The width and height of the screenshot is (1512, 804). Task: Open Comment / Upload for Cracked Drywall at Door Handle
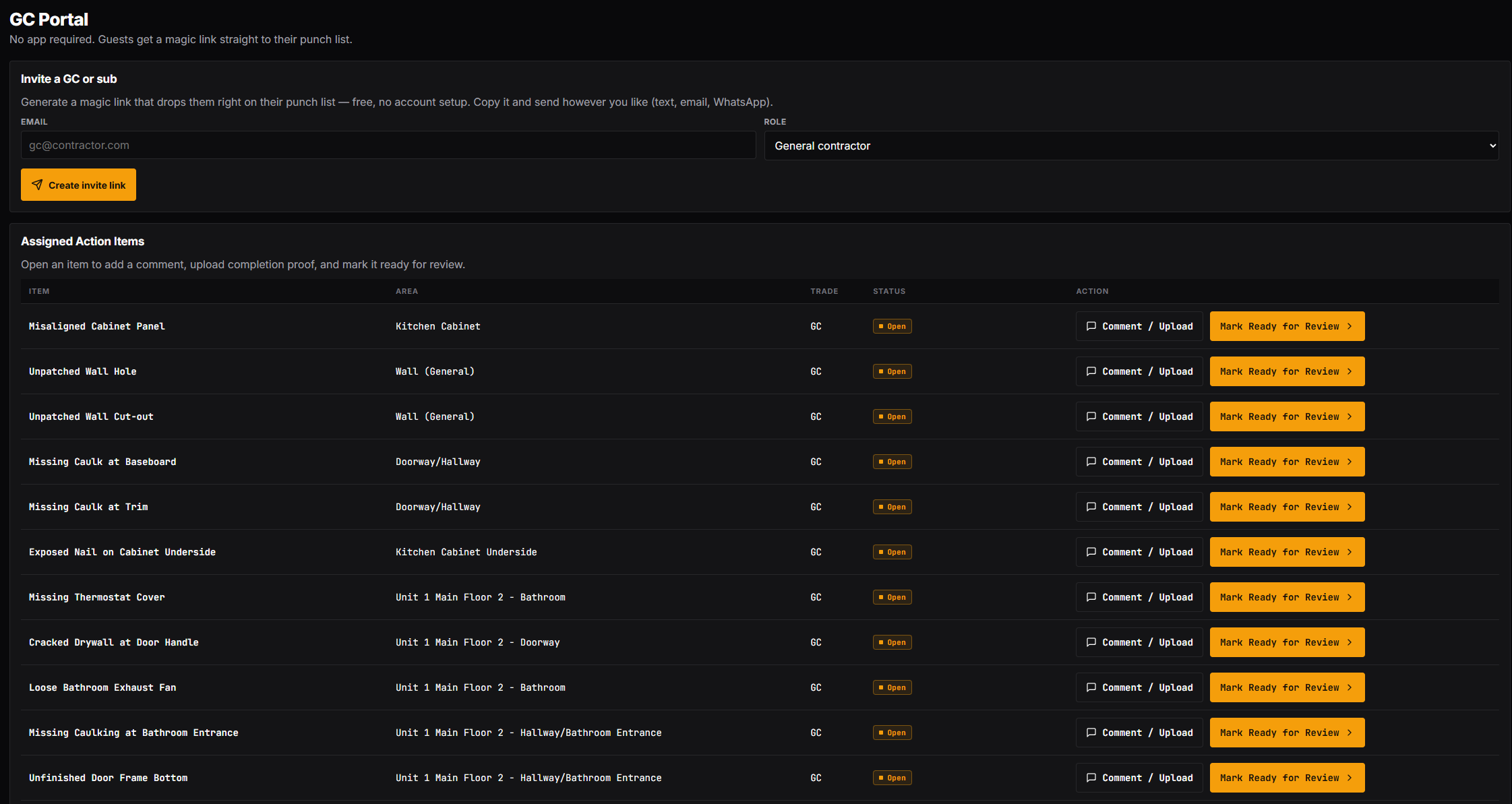pyautogui.click(x=1139, y=642)
